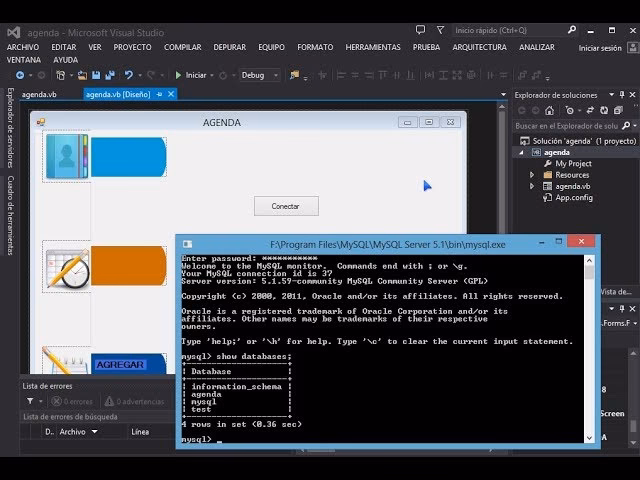
Task: Open the feedback speech-bubble icon
Action: 420,30
